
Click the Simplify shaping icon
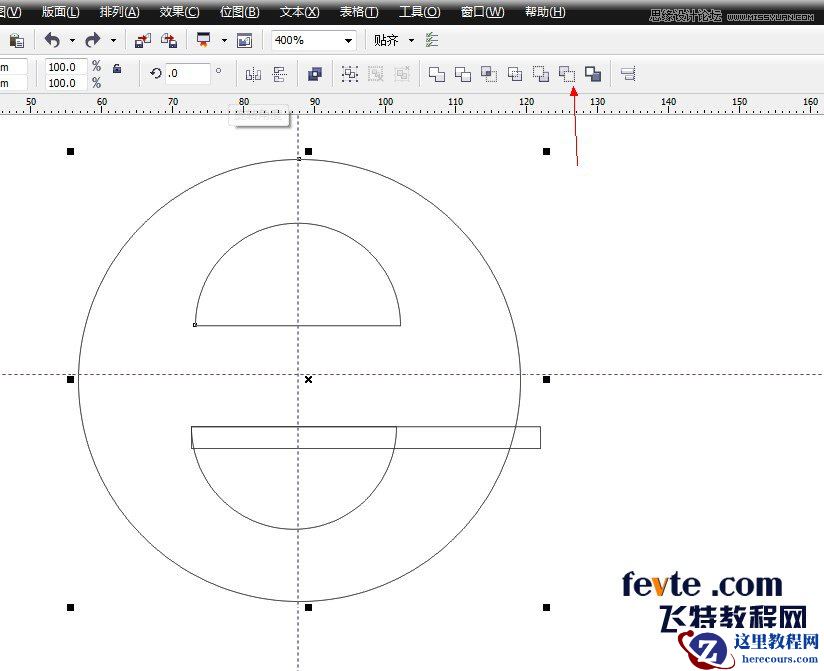tap(513, 73)
